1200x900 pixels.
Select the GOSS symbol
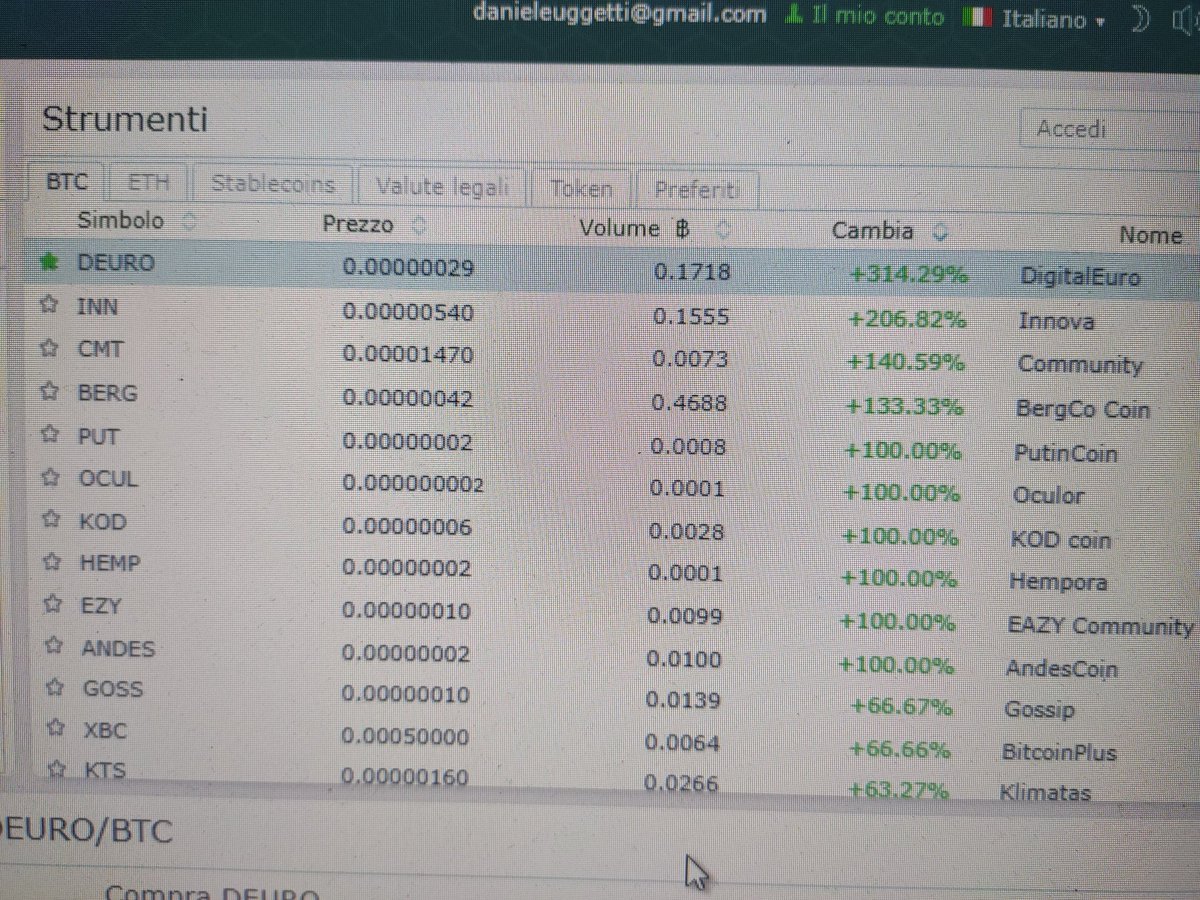[x=113, y=689]
